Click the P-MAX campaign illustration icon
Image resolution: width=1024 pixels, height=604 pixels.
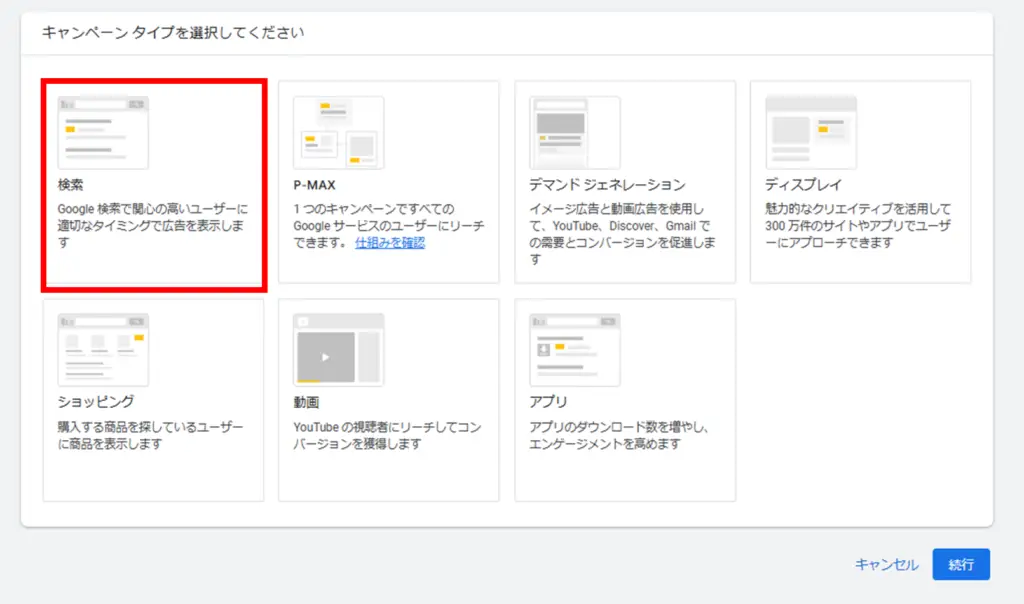pyautogui.click(x=338, y=133)
